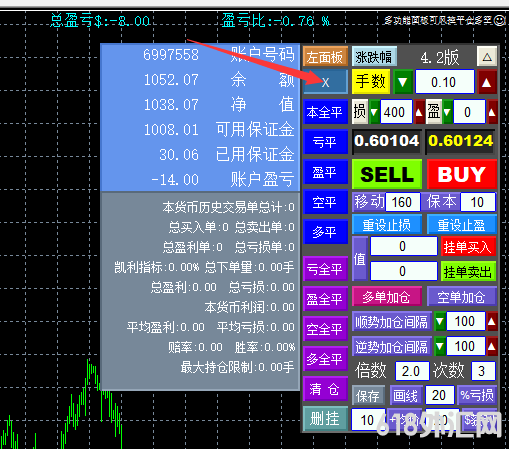Collapse panel using the triangle icon by 4.2版
Viewport: 509px width, 449px height.
click(x=487, y=57)
